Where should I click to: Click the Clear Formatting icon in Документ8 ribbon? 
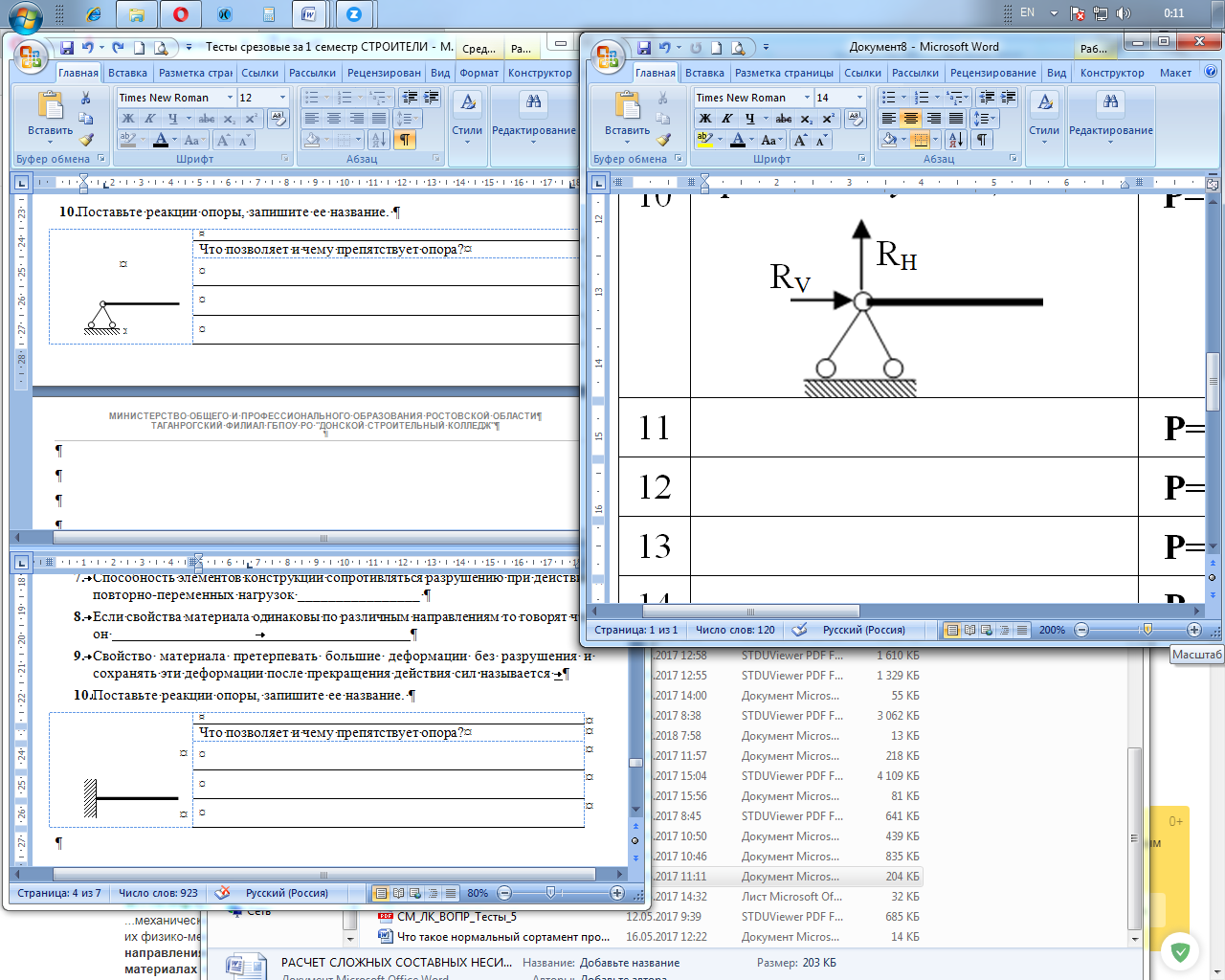point(857,119)
